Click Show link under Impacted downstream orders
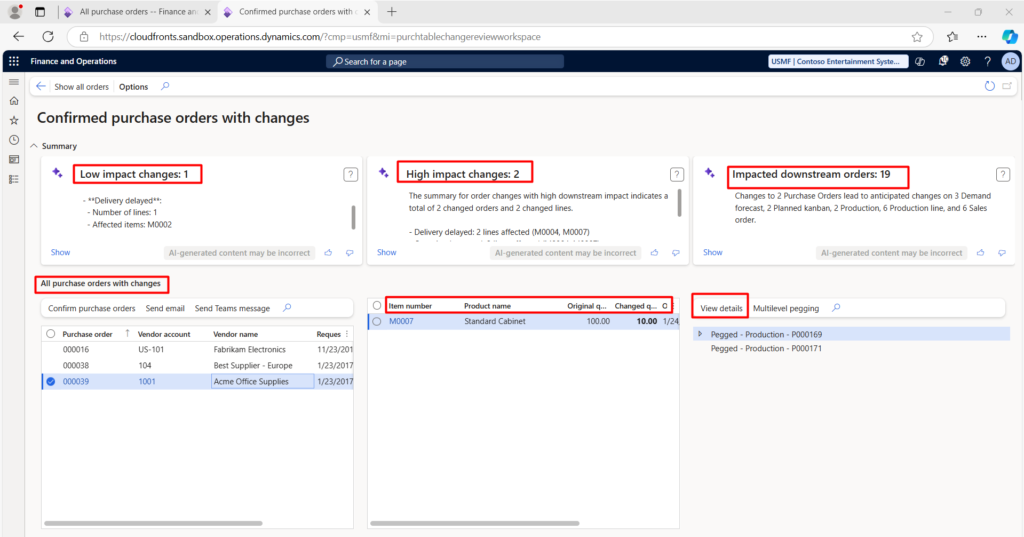The width and height of the screenshot is (1024, 537). point(712,252)
